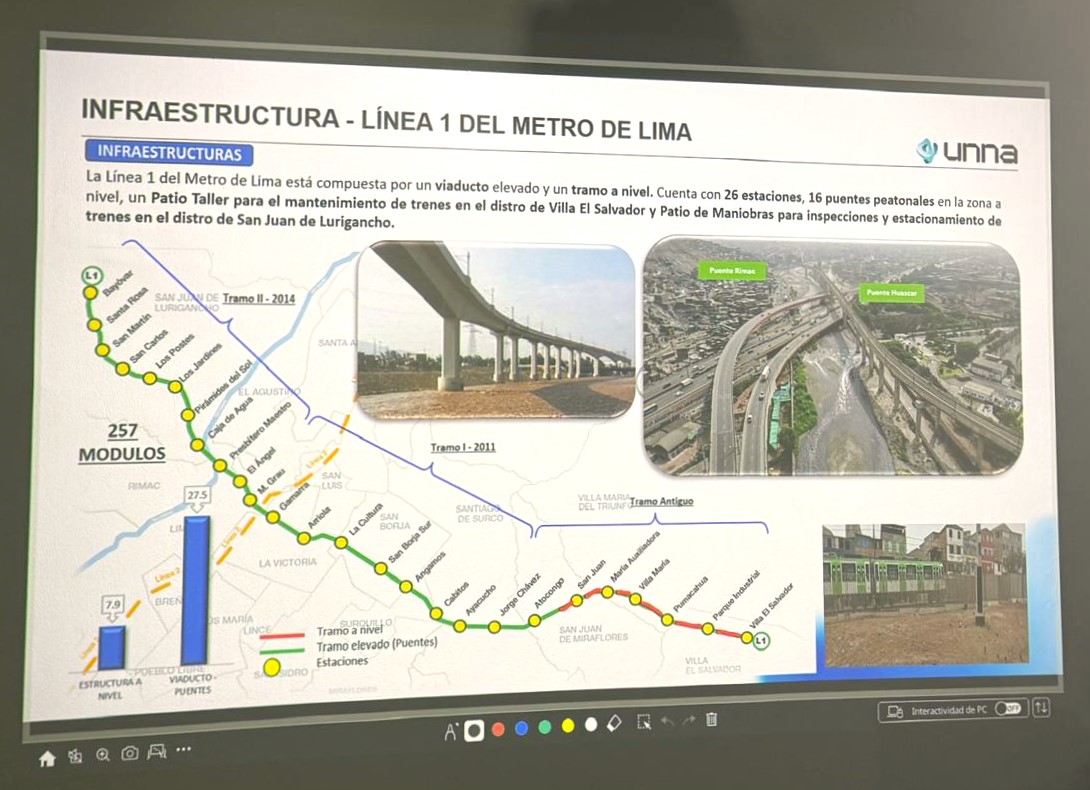Select the eraser tool
Screen dimensions: 1090x790
tap(615, 722)
